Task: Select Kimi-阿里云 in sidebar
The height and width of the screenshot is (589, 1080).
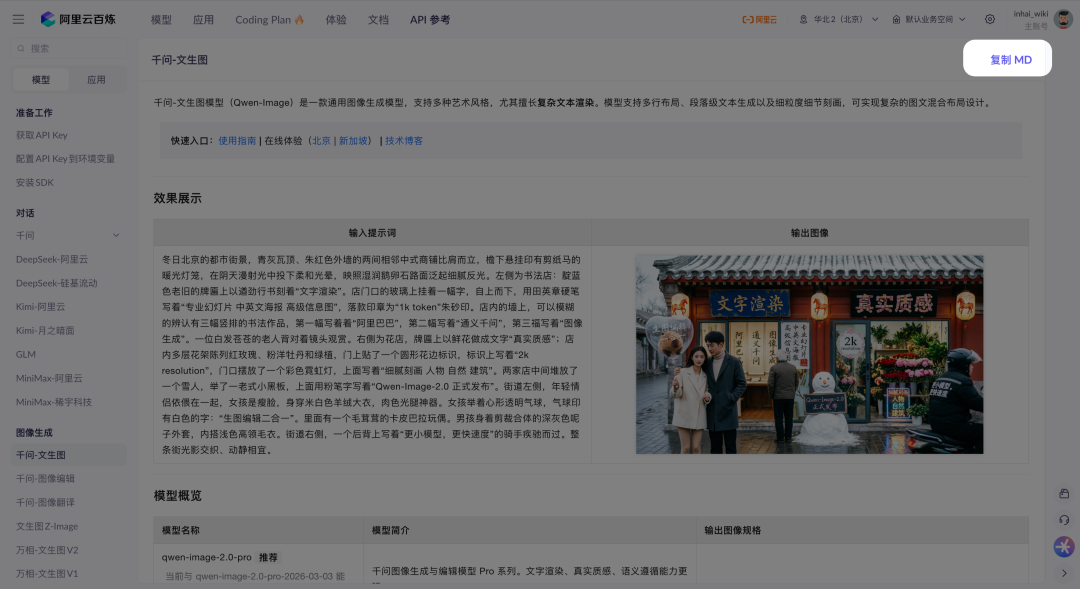Action: click(x=40, y=307)
